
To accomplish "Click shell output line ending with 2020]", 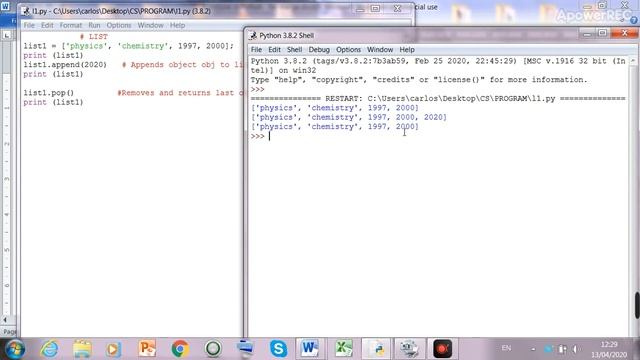I will [x=349, y=118].
